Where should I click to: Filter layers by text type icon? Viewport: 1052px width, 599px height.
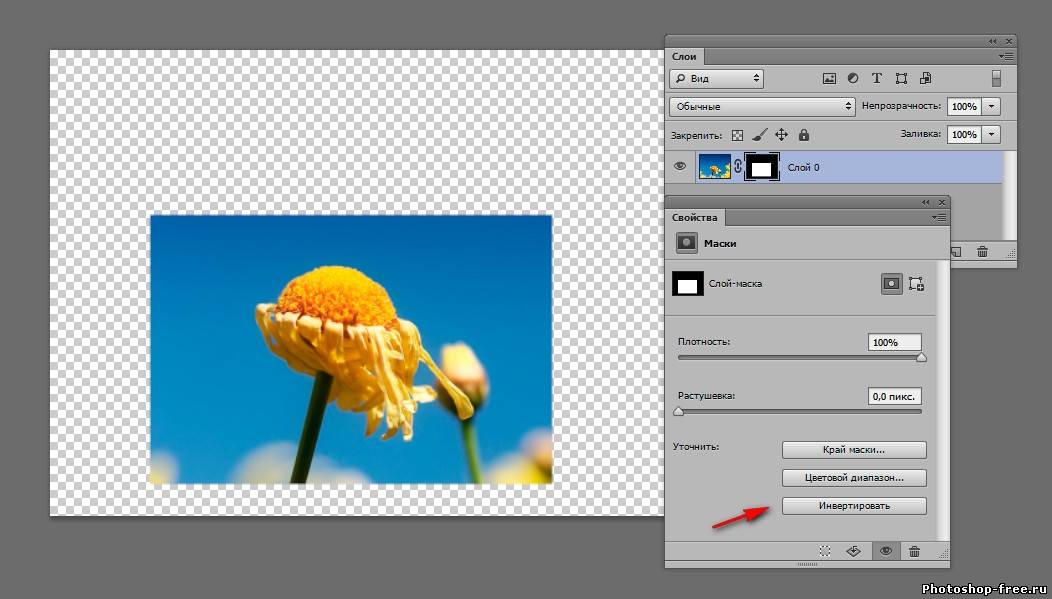[877, 78]
